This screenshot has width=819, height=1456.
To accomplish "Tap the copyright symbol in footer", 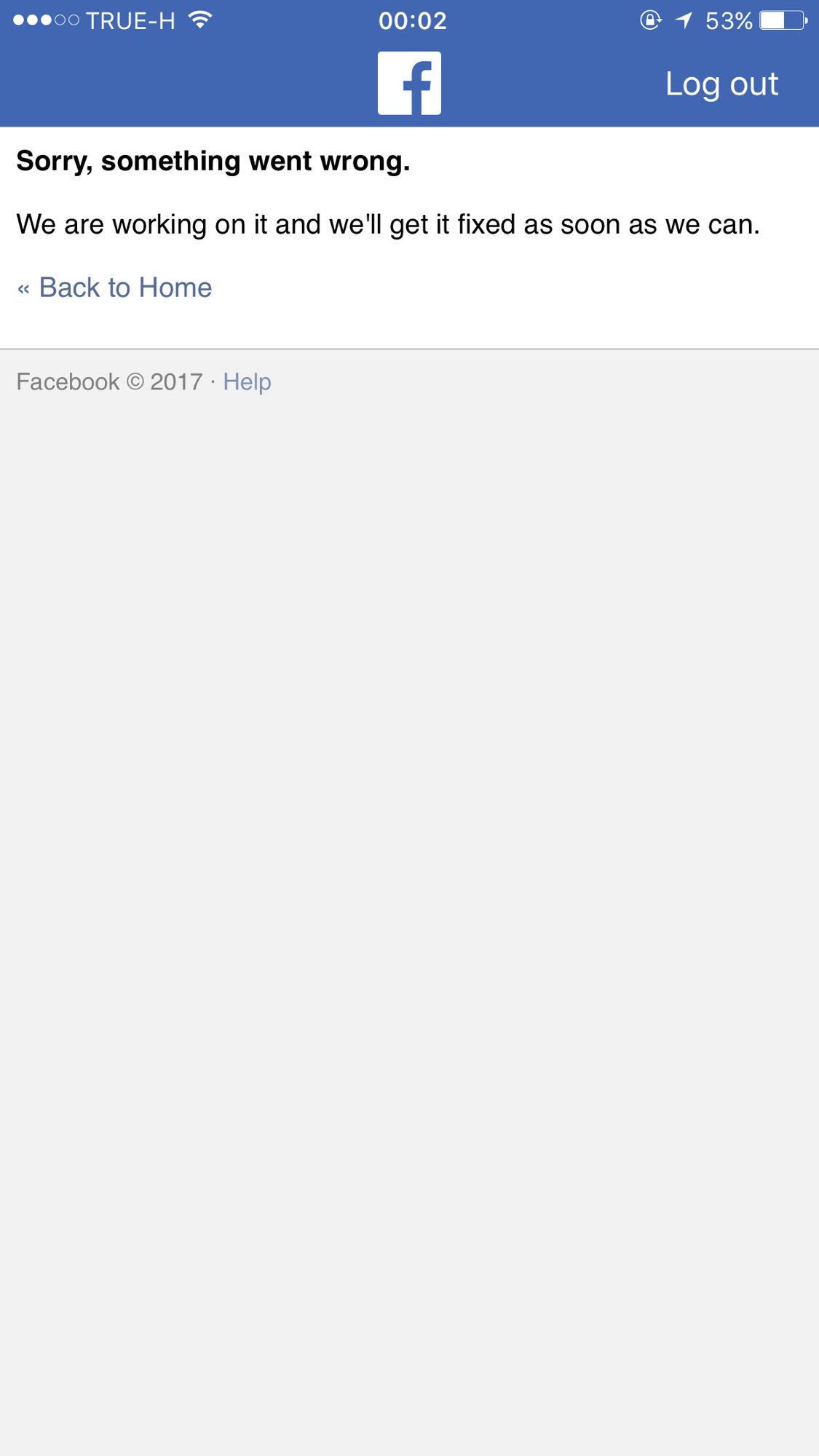I will coord(135,381).
